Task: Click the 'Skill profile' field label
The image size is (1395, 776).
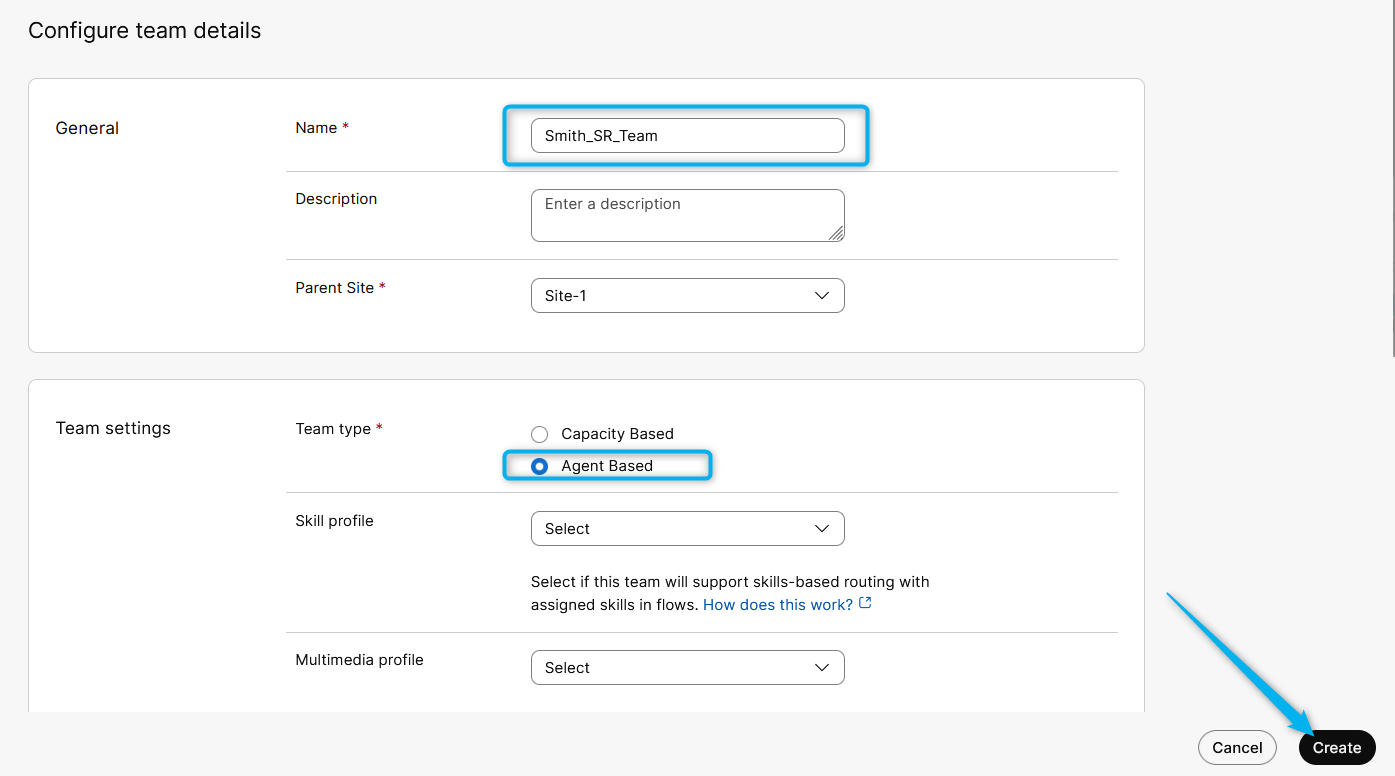Action: [x=334, y=521]
